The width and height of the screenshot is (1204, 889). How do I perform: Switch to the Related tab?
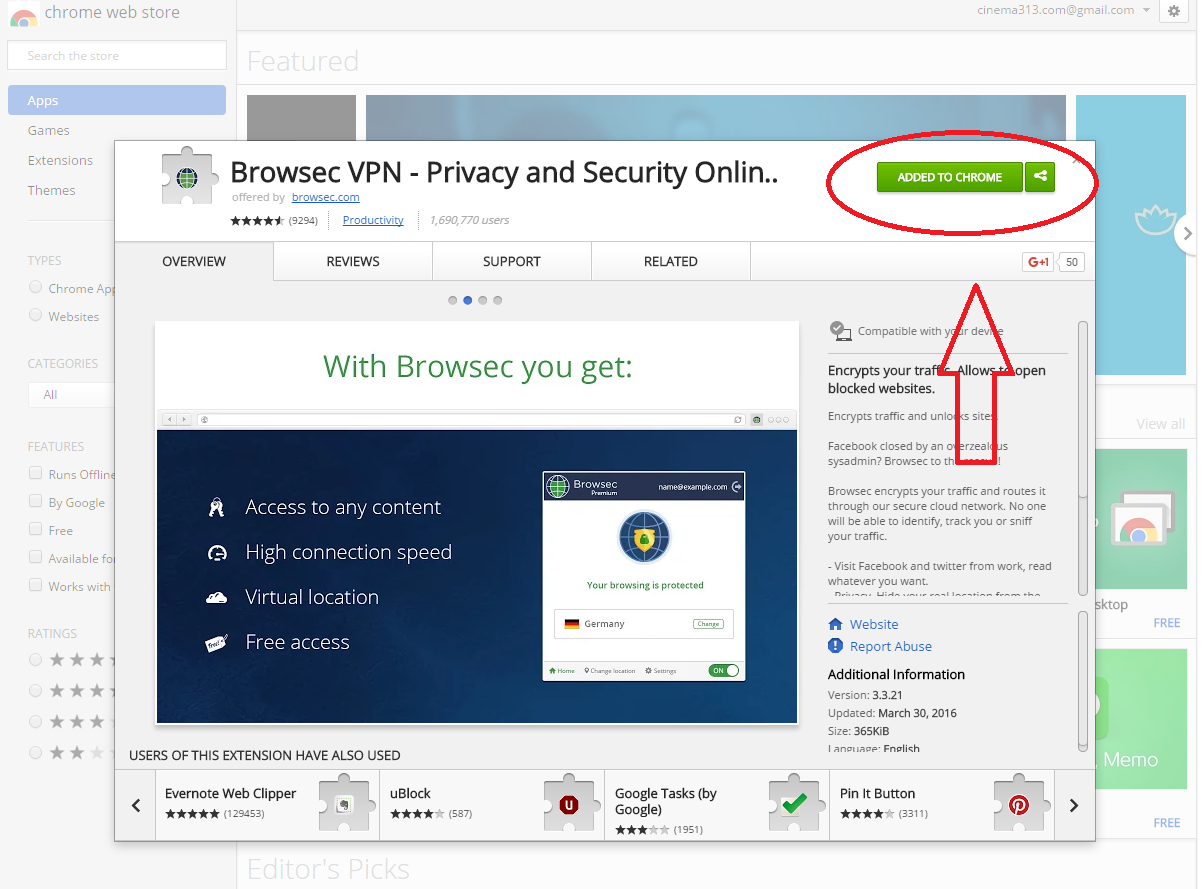pyautogui.click(x=671, y=261)
